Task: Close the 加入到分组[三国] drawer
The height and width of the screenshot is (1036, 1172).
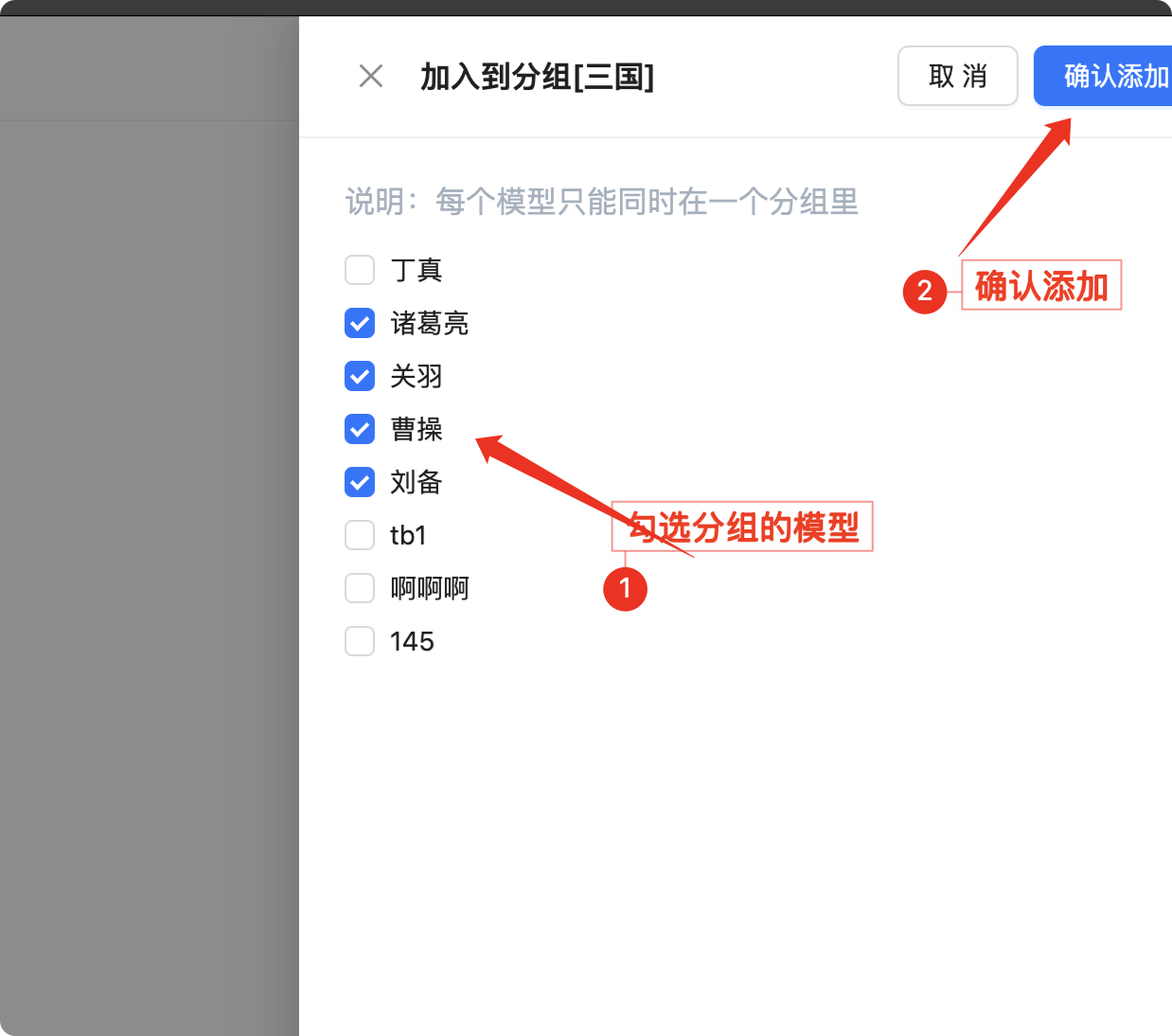Action: click(x=371, y=76)
